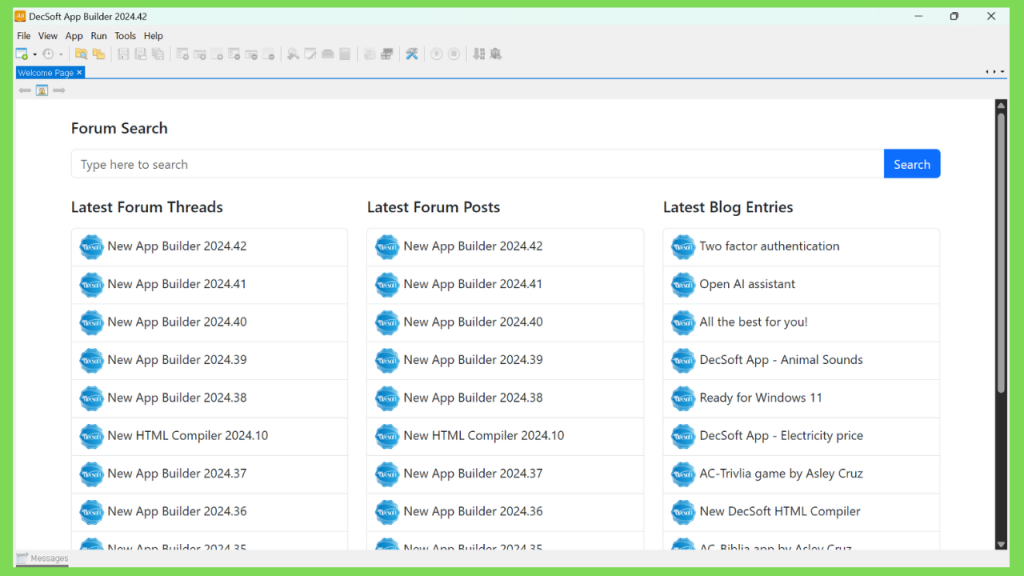
Task: Click the scrollbar down arrow
Action: 1000,544
